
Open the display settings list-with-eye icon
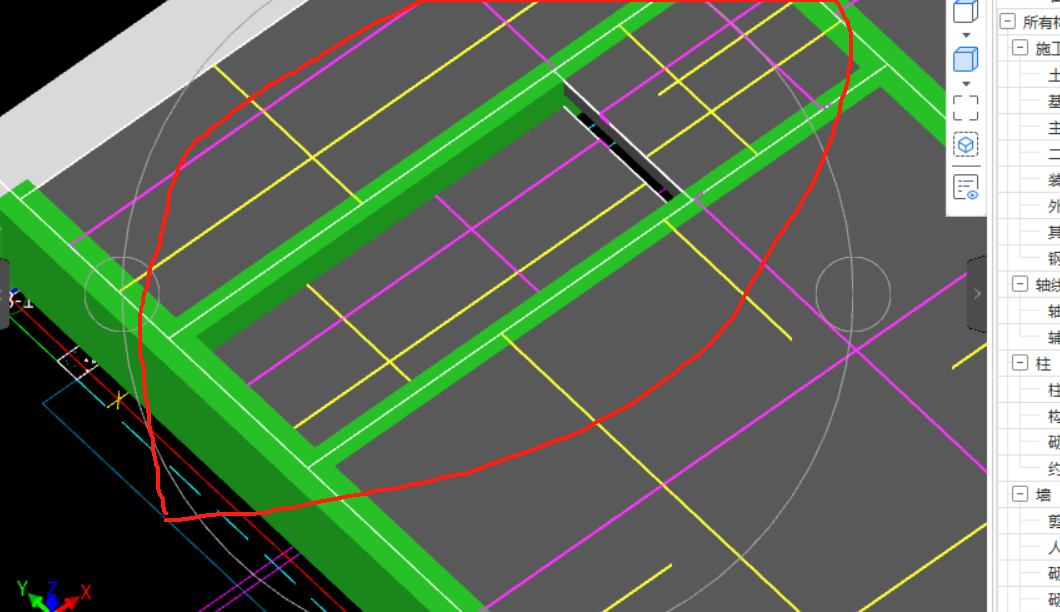point(965,187)
